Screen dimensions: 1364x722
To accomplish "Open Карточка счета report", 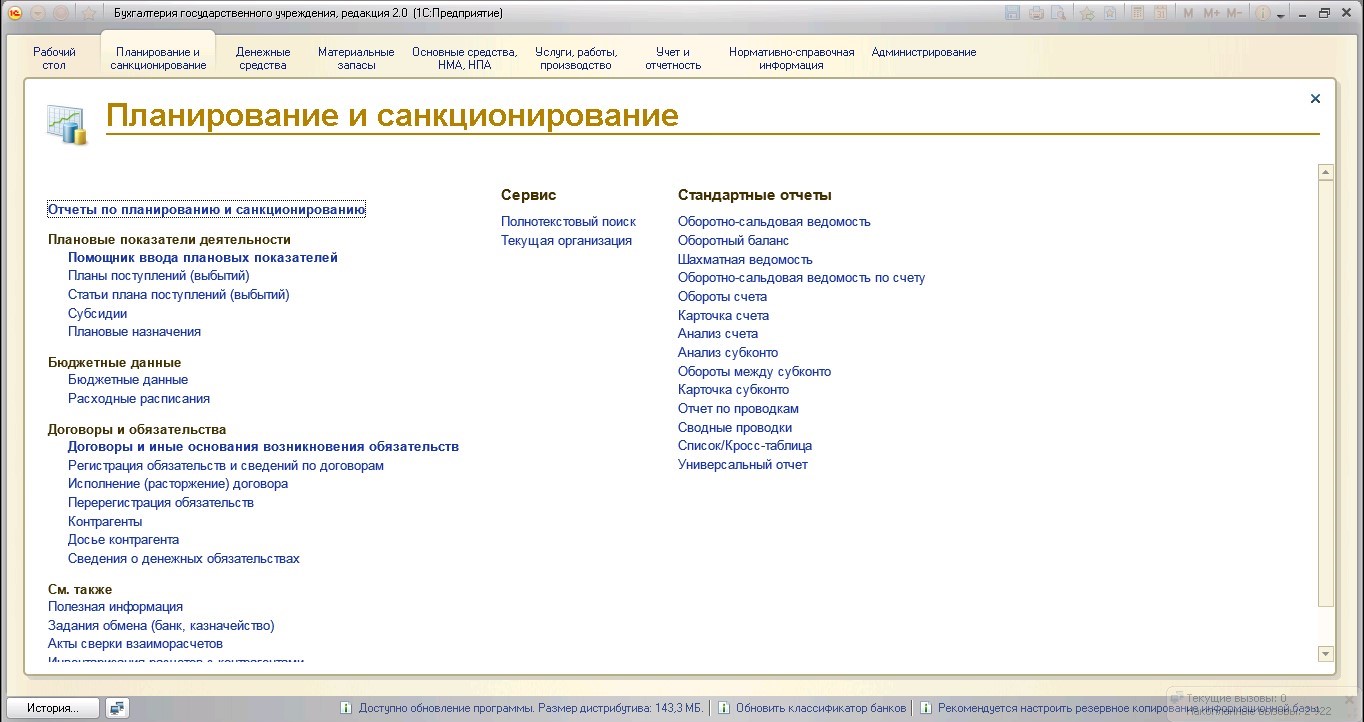I will point(723,315).
